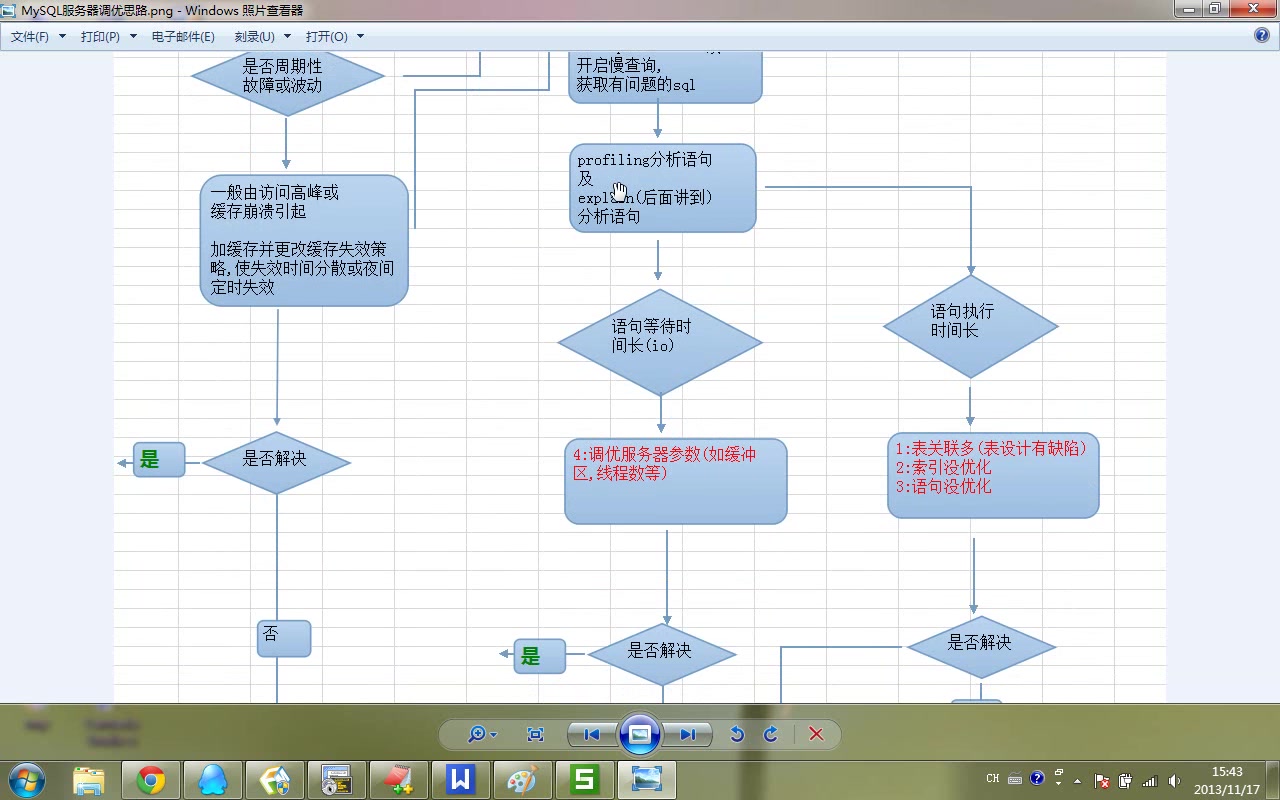Image resolution: width=1280 pixels, height=800 pixels.
Task: Select the Photo Viewer taskbar button
Action: coord(646,779)
